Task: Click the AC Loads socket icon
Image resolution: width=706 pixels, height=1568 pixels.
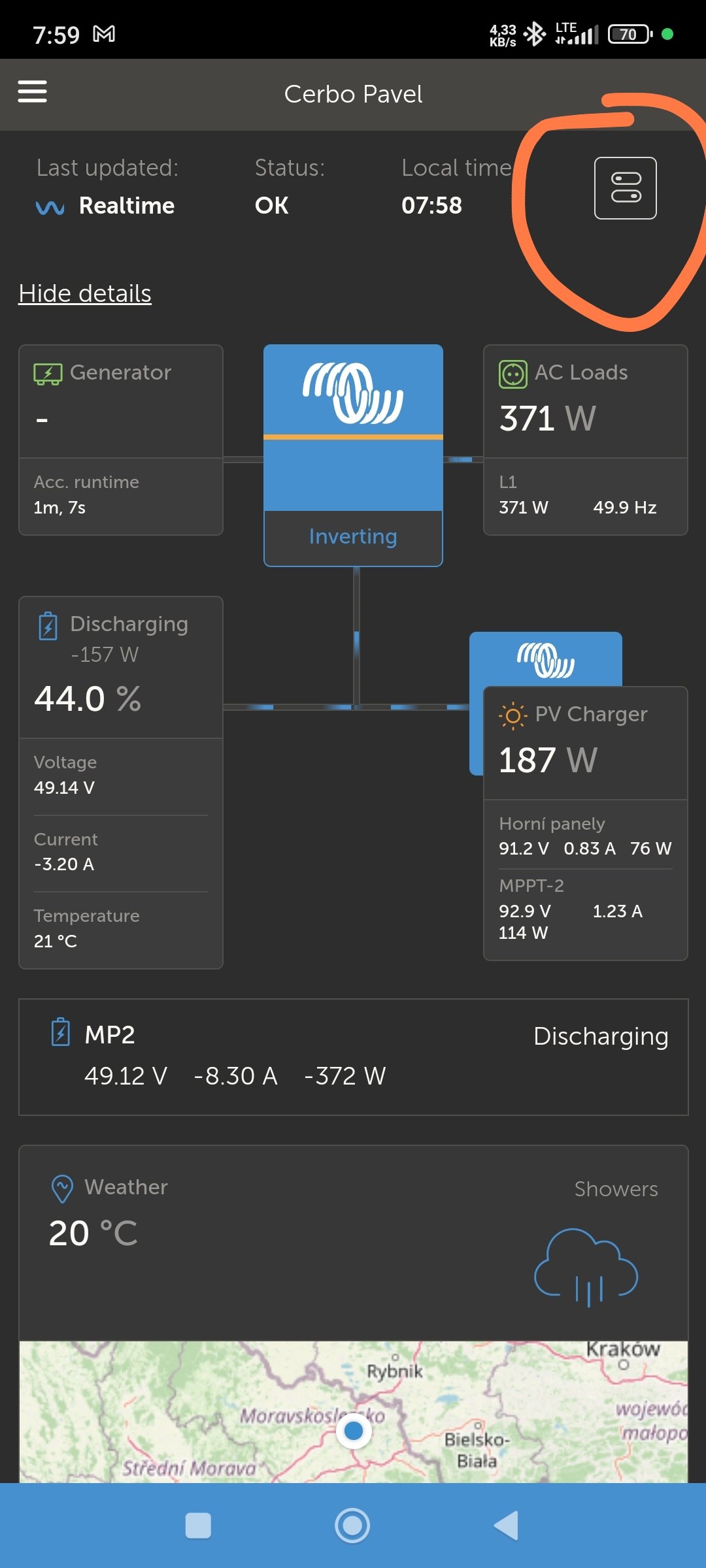Action: [x=513, y=374]
